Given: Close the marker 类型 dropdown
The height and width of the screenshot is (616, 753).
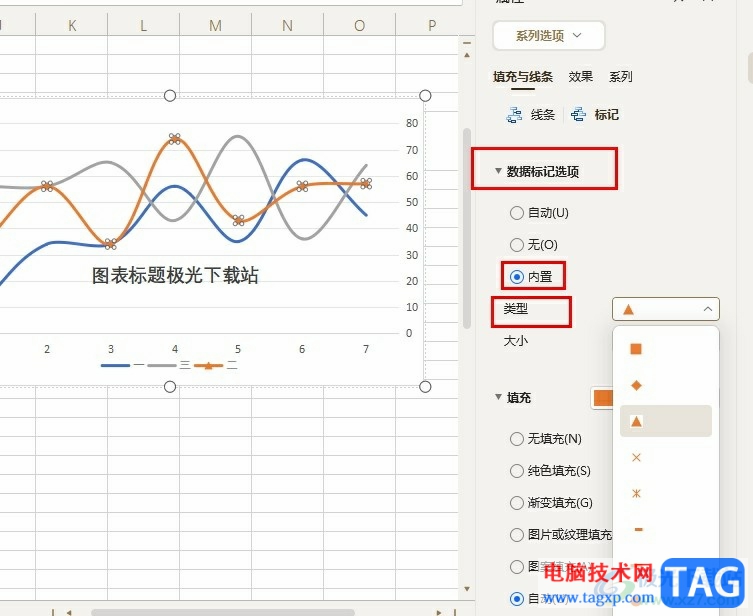Looking at the screenshot, I should click(666, 309).
